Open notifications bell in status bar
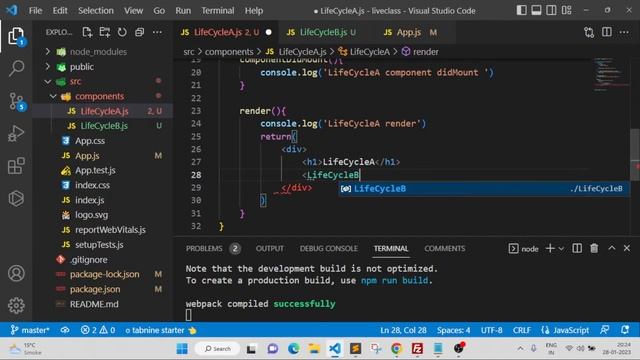The image size is (640, 360). tap(624, 330)
